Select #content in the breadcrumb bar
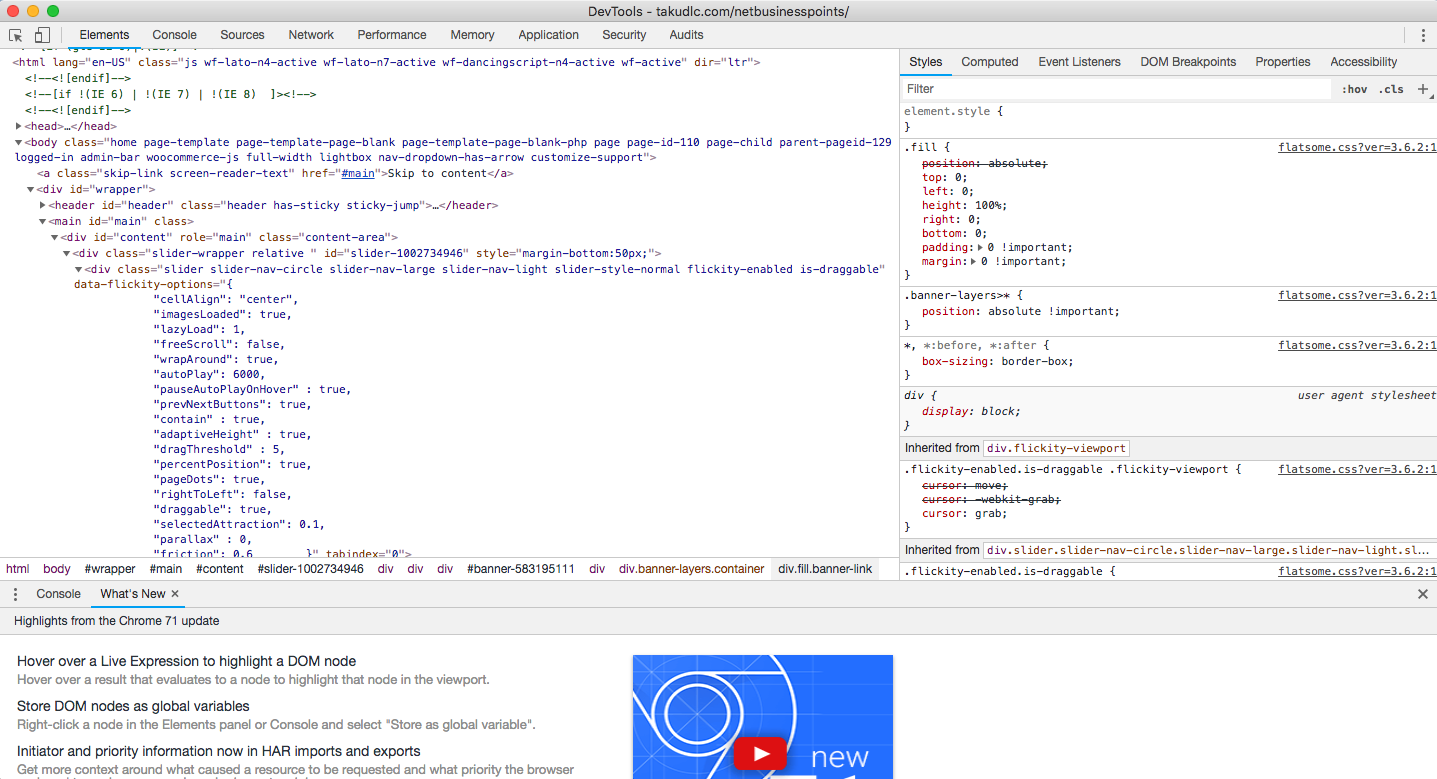 click(x=220, y=569)
